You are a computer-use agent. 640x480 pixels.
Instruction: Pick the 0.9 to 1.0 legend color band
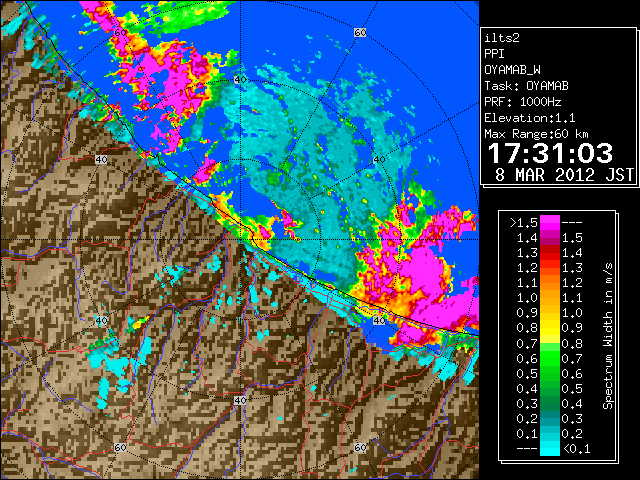click(550, 313)
